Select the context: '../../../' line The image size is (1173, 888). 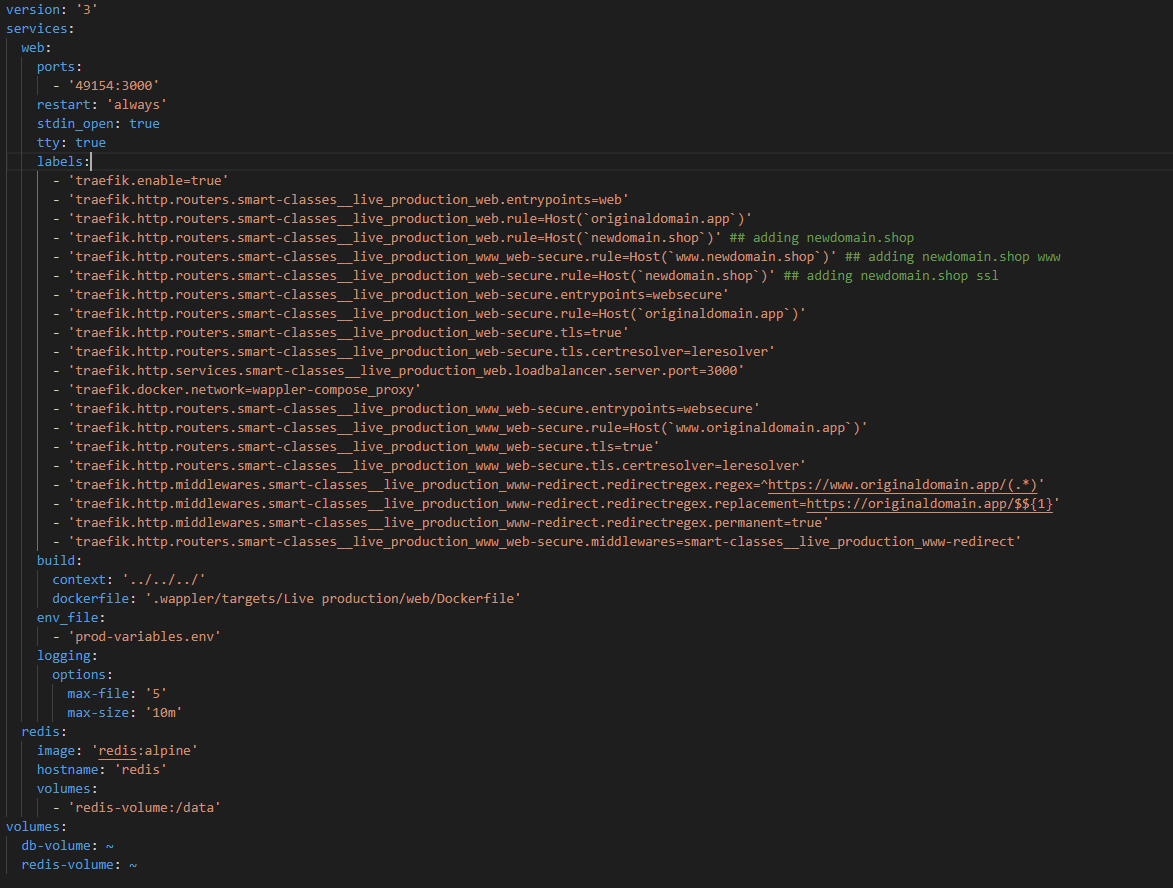129,580
